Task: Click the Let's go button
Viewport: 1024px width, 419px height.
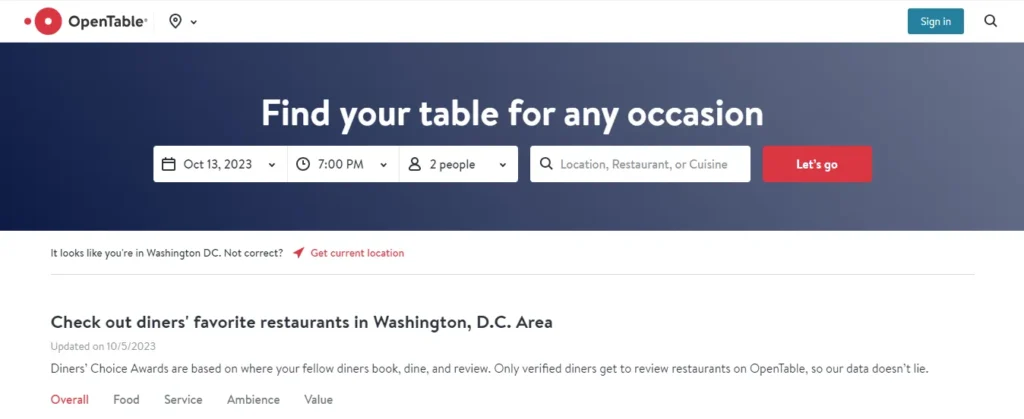Action: [817, 164]
